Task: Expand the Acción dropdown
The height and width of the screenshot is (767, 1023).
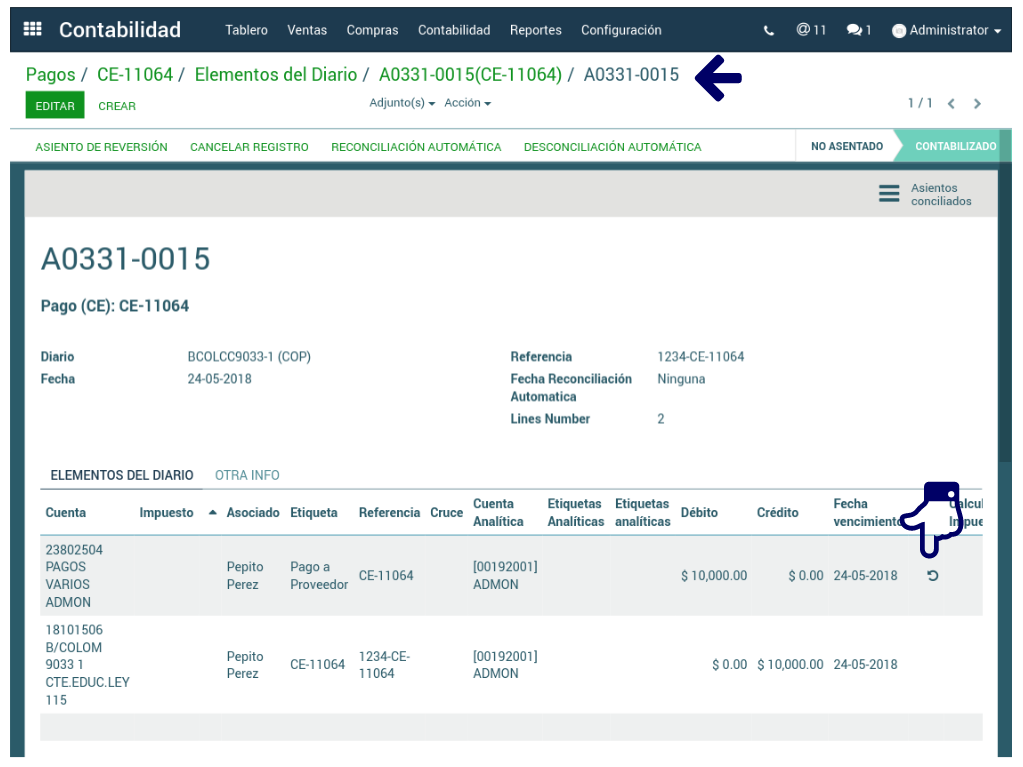Action: (467, 103)
